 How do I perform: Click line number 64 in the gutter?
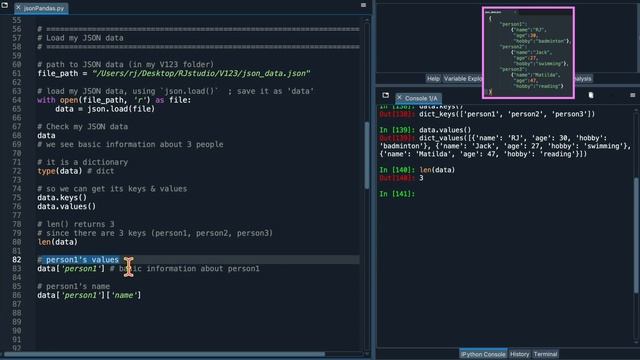tap(16, 100)
